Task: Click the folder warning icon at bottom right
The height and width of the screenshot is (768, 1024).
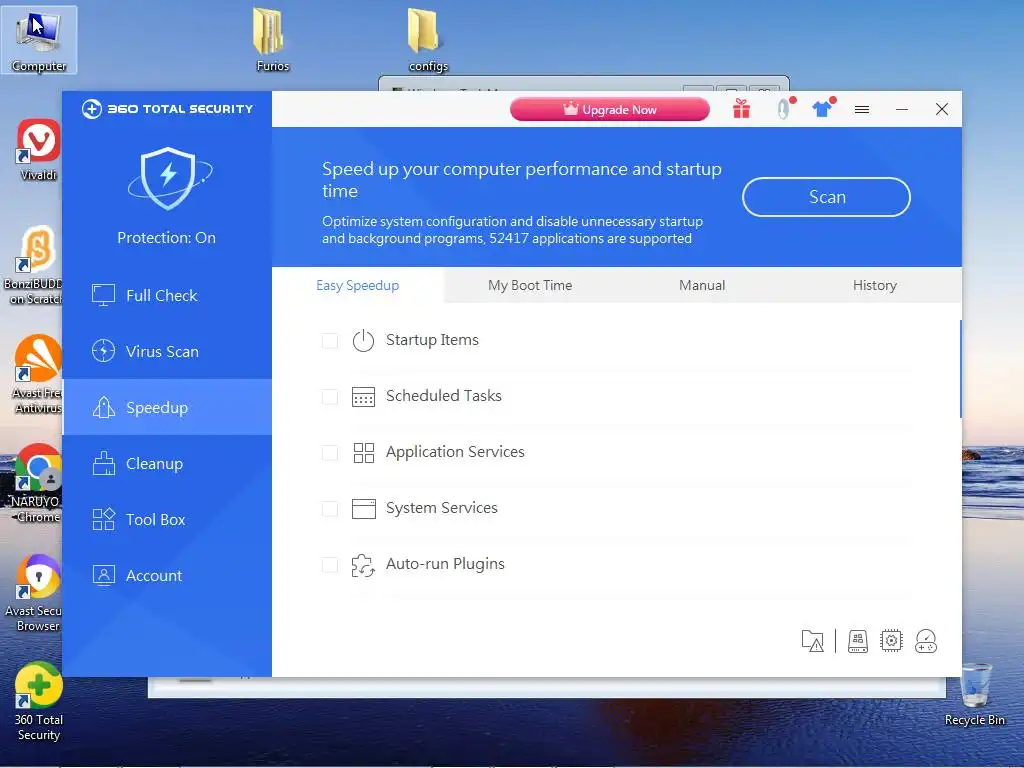Action: (812, 641)
